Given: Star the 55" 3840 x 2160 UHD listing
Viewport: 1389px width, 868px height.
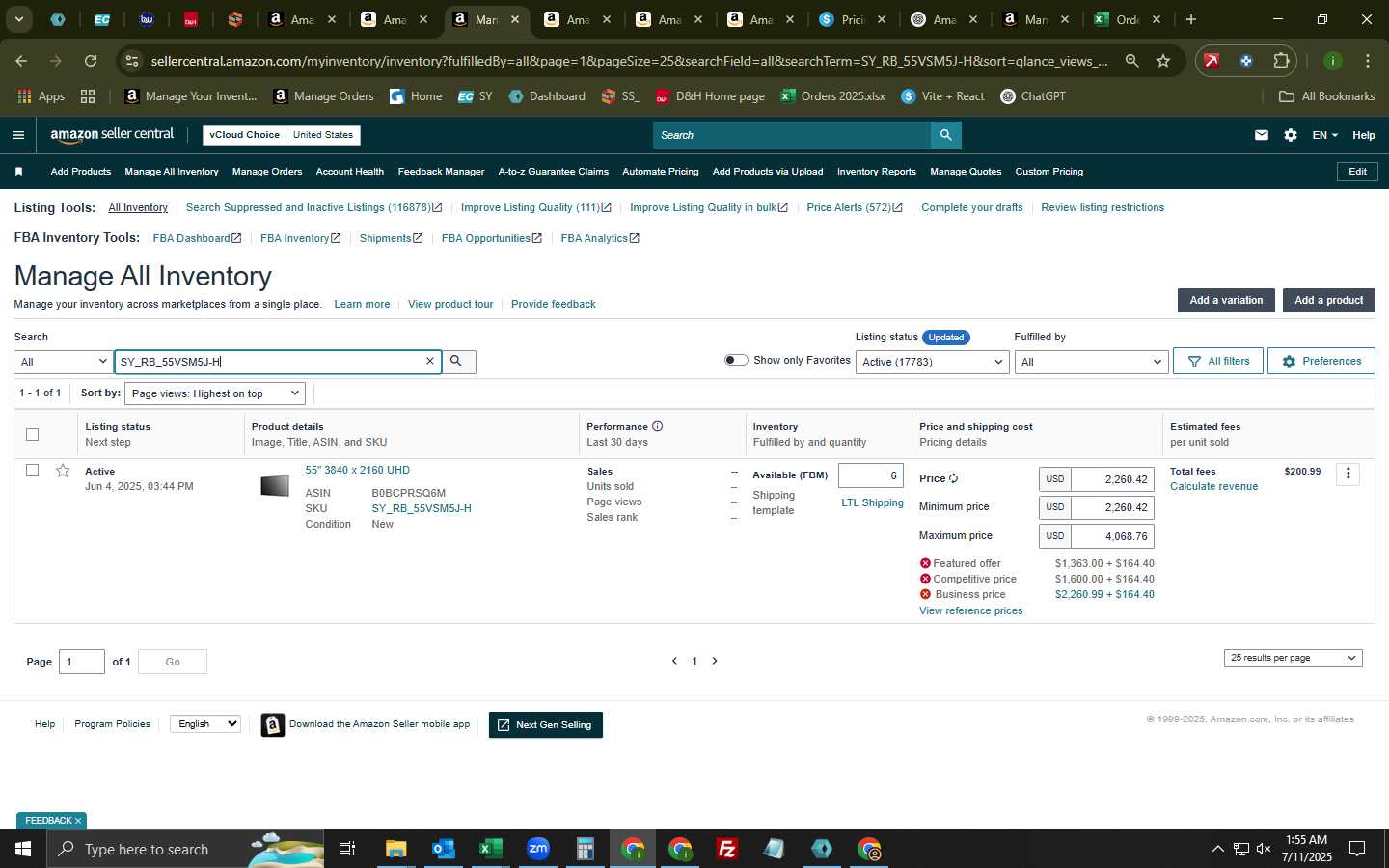Looking at the screenshot, I should (x=63, y=471).
